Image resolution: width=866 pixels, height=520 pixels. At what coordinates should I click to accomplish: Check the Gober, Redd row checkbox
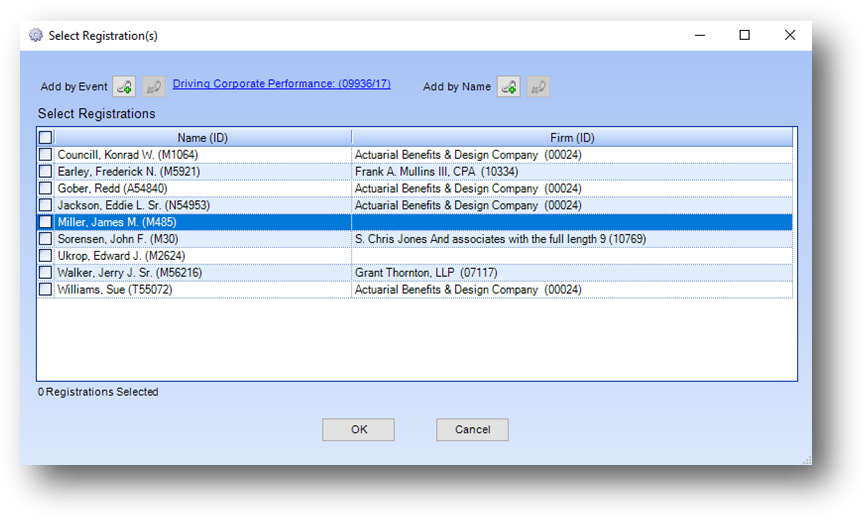coord(45,188)
